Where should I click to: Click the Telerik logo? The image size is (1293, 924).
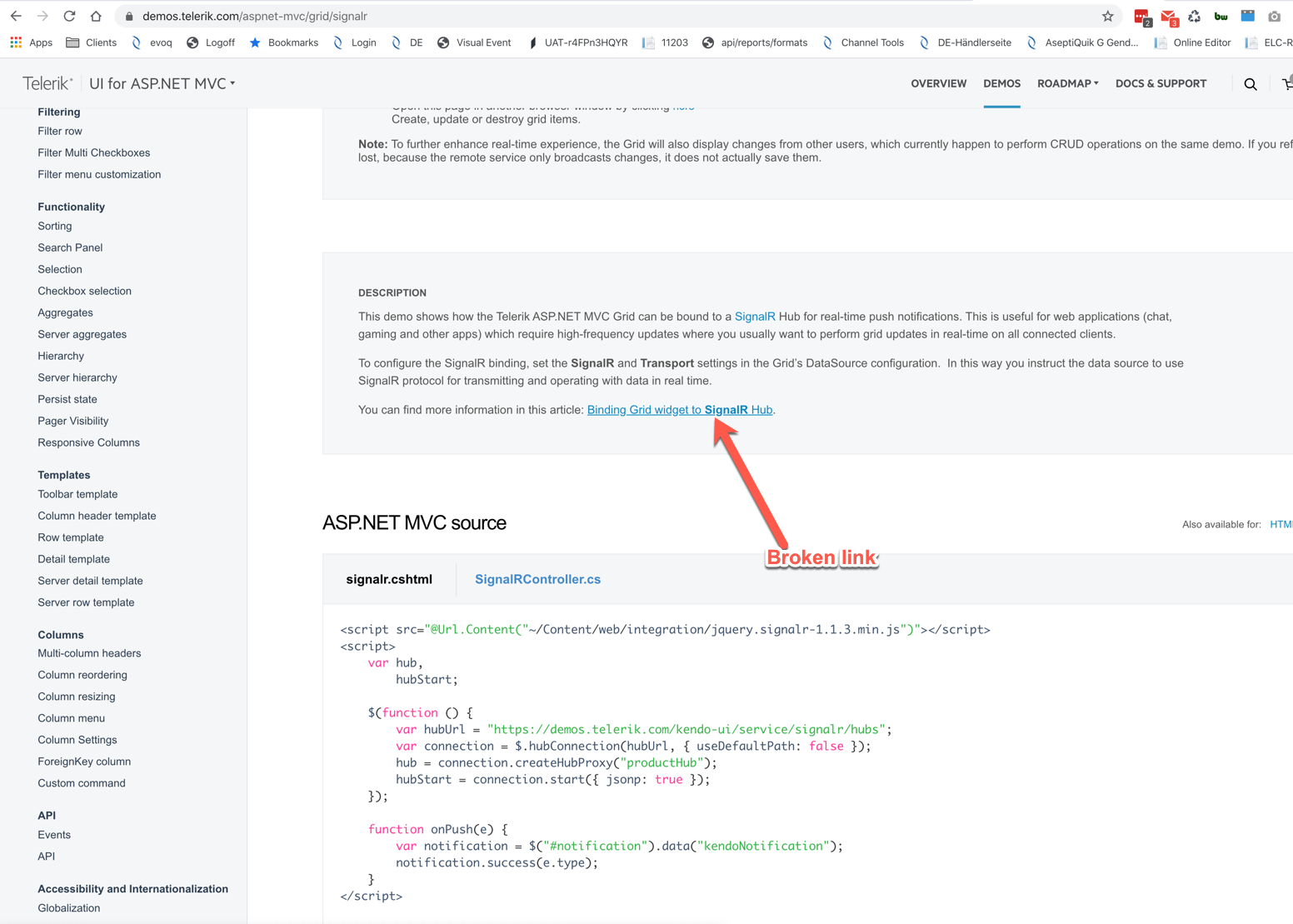pos(47,83)
